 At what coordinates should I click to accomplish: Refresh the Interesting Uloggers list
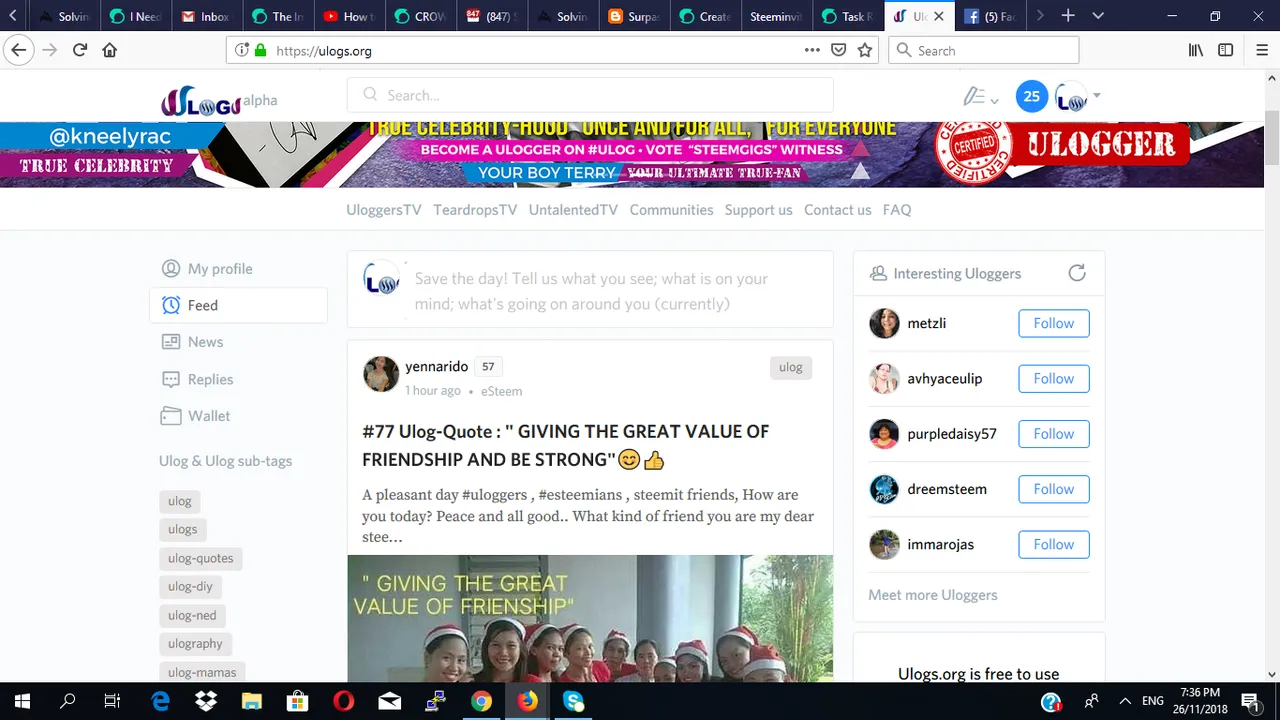1077,273
